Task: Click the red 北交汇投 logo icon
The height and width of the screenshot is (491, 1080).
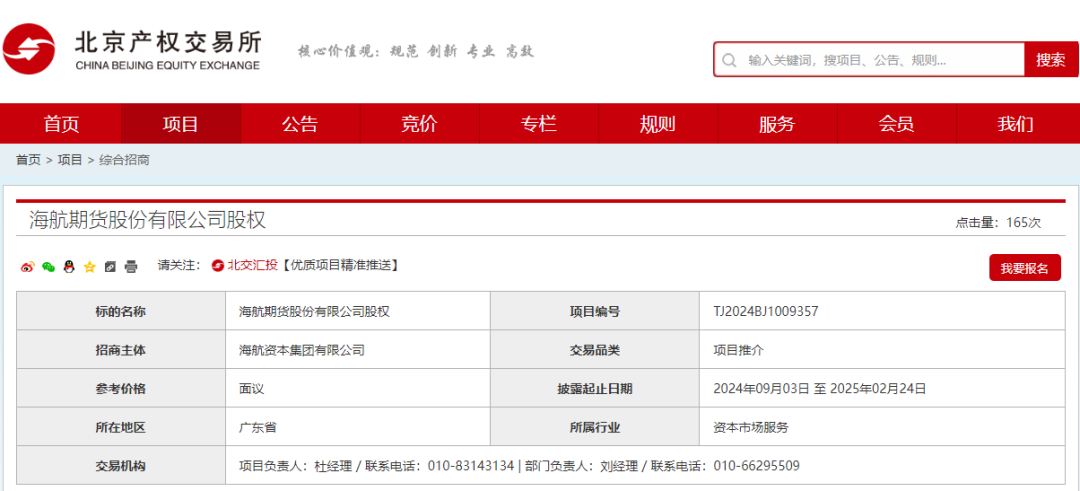Action: [x=218, y=265]
